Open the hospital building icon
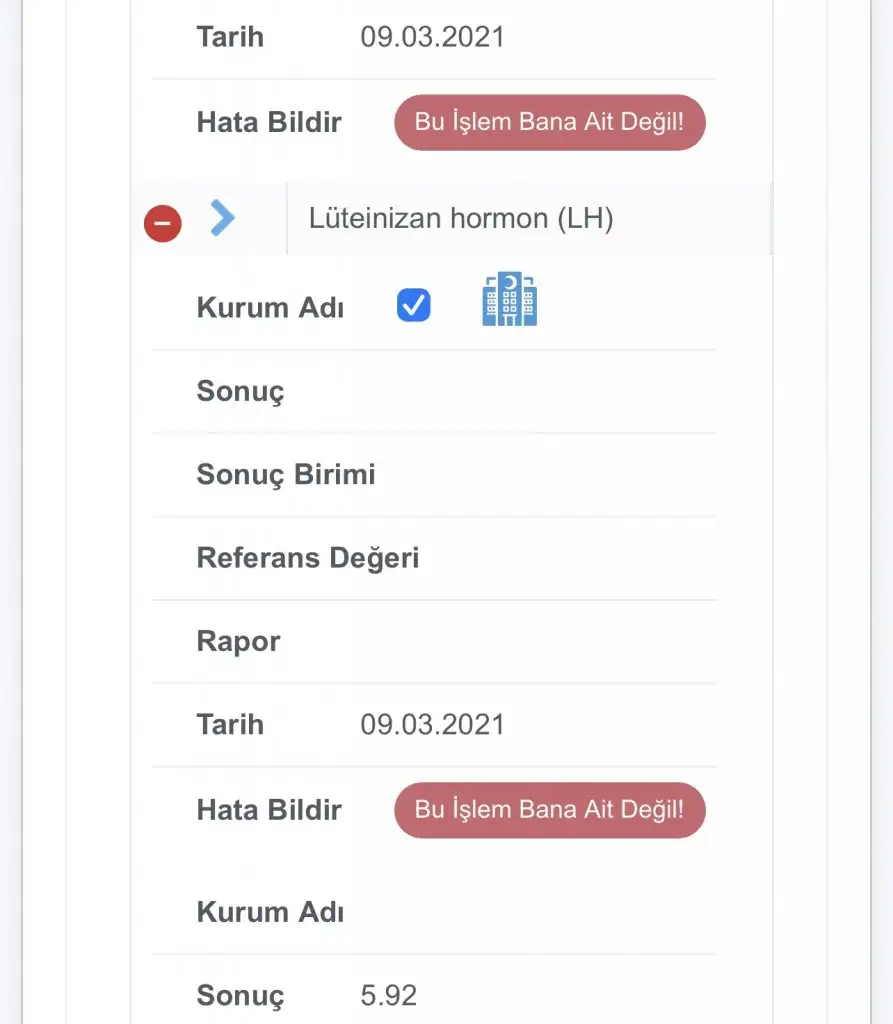The image size is (893, 1024). pos(509,299)
